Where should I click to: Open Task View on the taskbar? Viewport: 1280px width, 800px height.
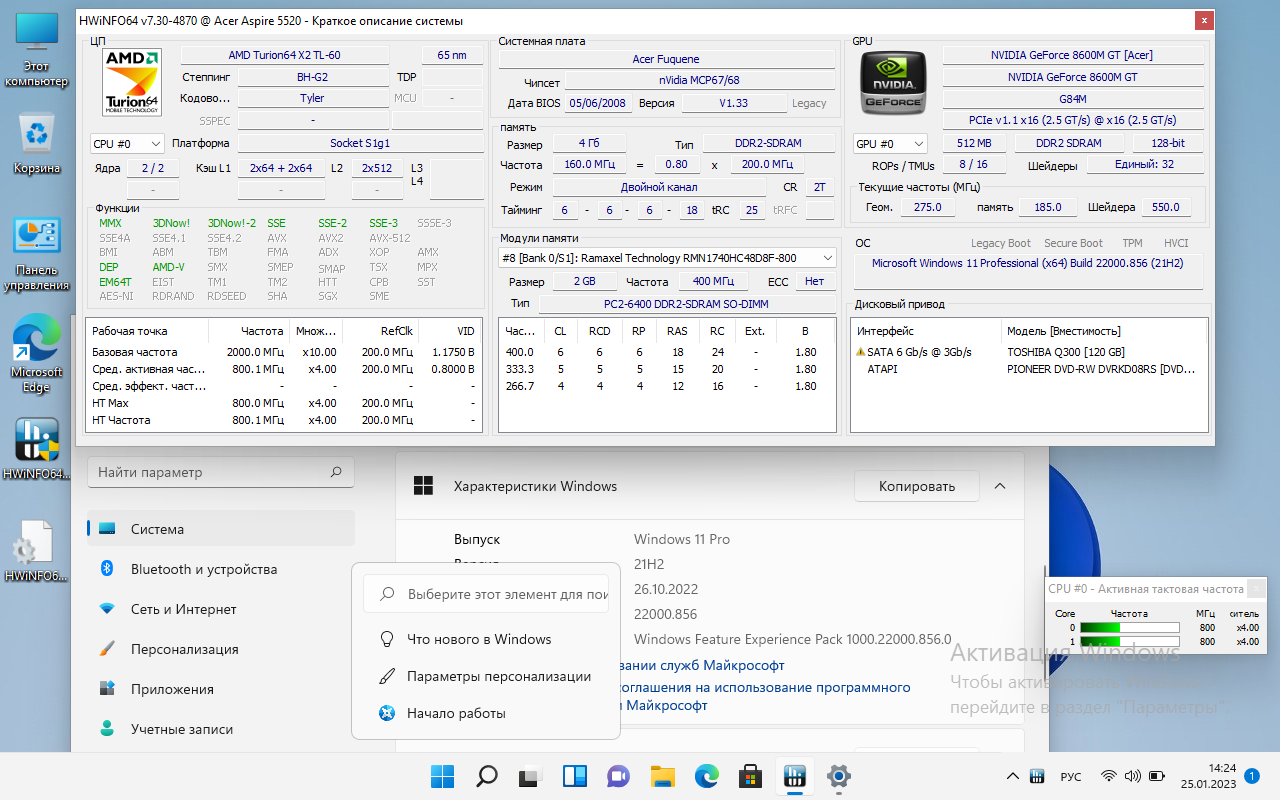click(530, 776)
